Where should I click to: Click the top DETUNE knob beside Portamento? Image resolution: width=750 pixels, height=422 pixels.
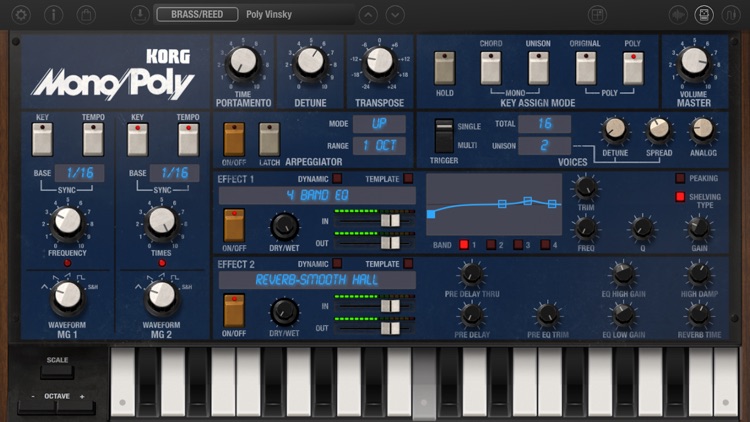pyautogui.click(x=311, y=63)
